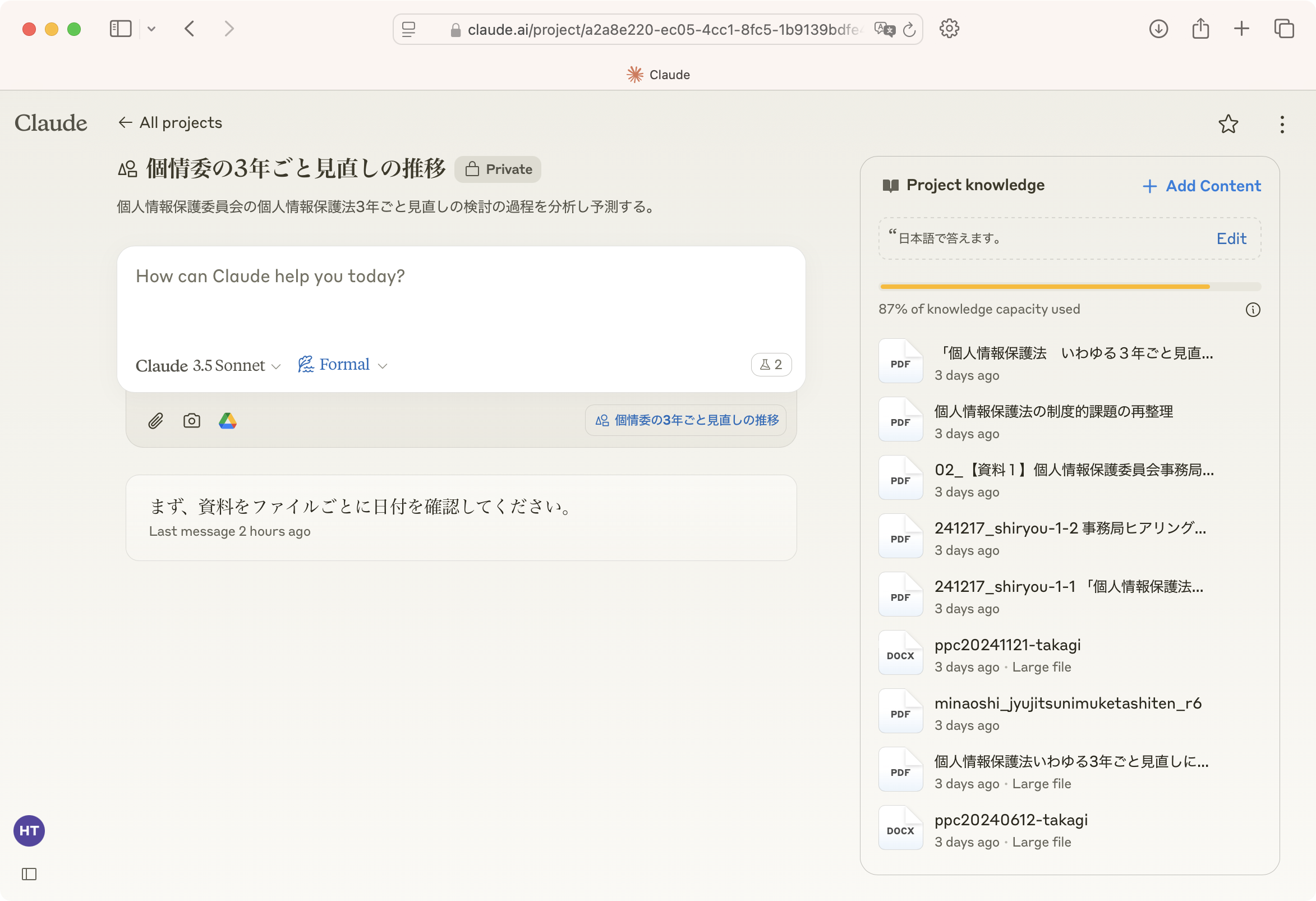Open a new tab with plus icon
1316x901 pixels.
pyautogui.click(x=1241, y=29)
